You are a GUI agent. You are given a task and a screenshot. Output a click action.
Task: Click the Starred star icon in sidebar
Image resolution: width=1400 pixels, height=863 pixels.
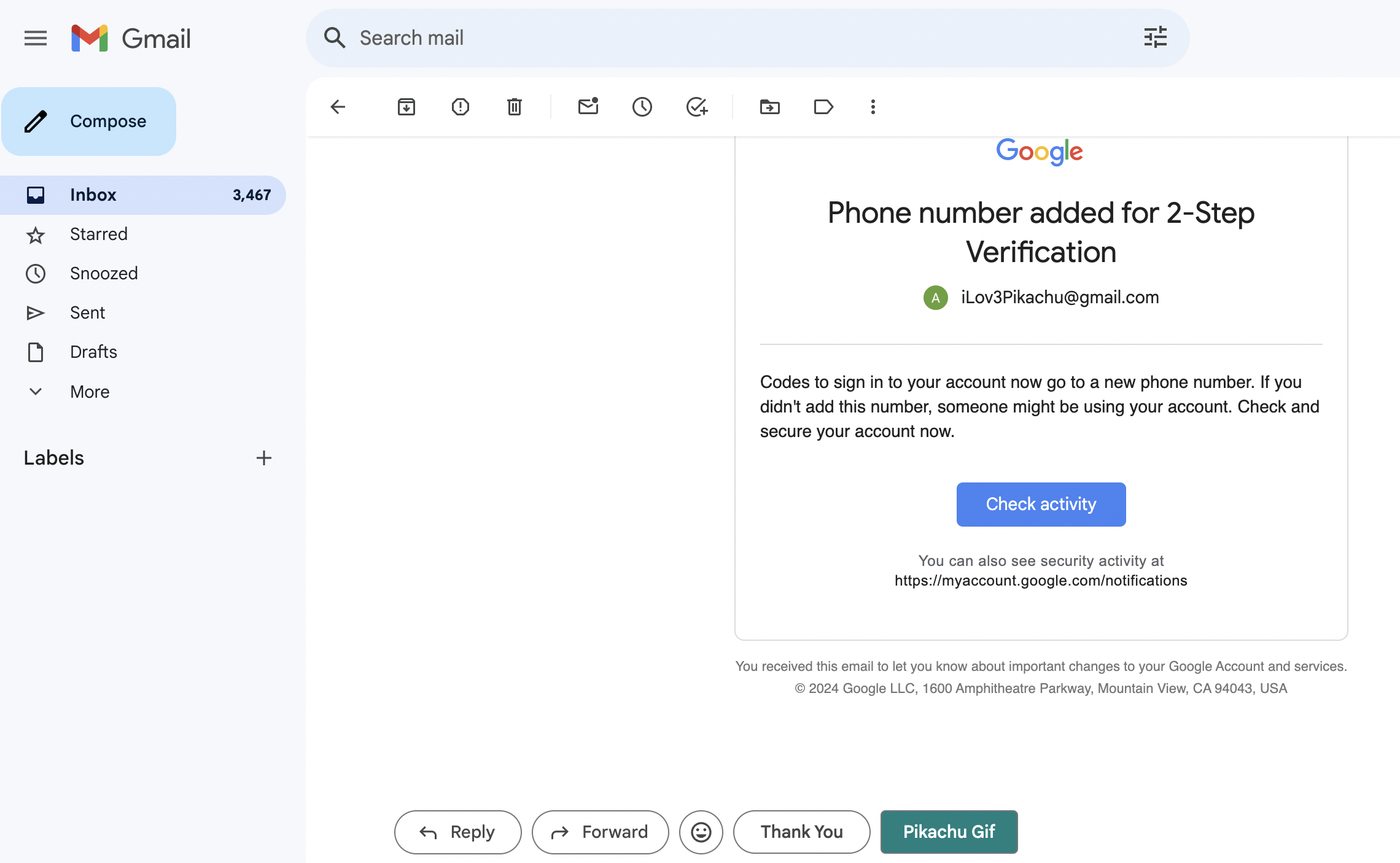[36, 235]
